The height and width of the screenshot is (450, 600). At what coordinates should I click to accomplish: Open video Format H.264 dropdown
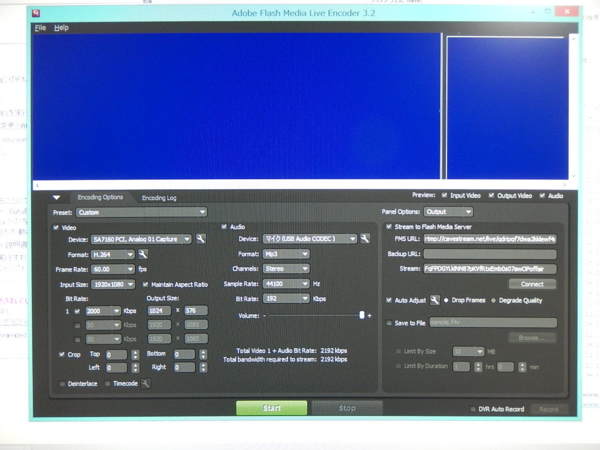[x=112, y=254]
